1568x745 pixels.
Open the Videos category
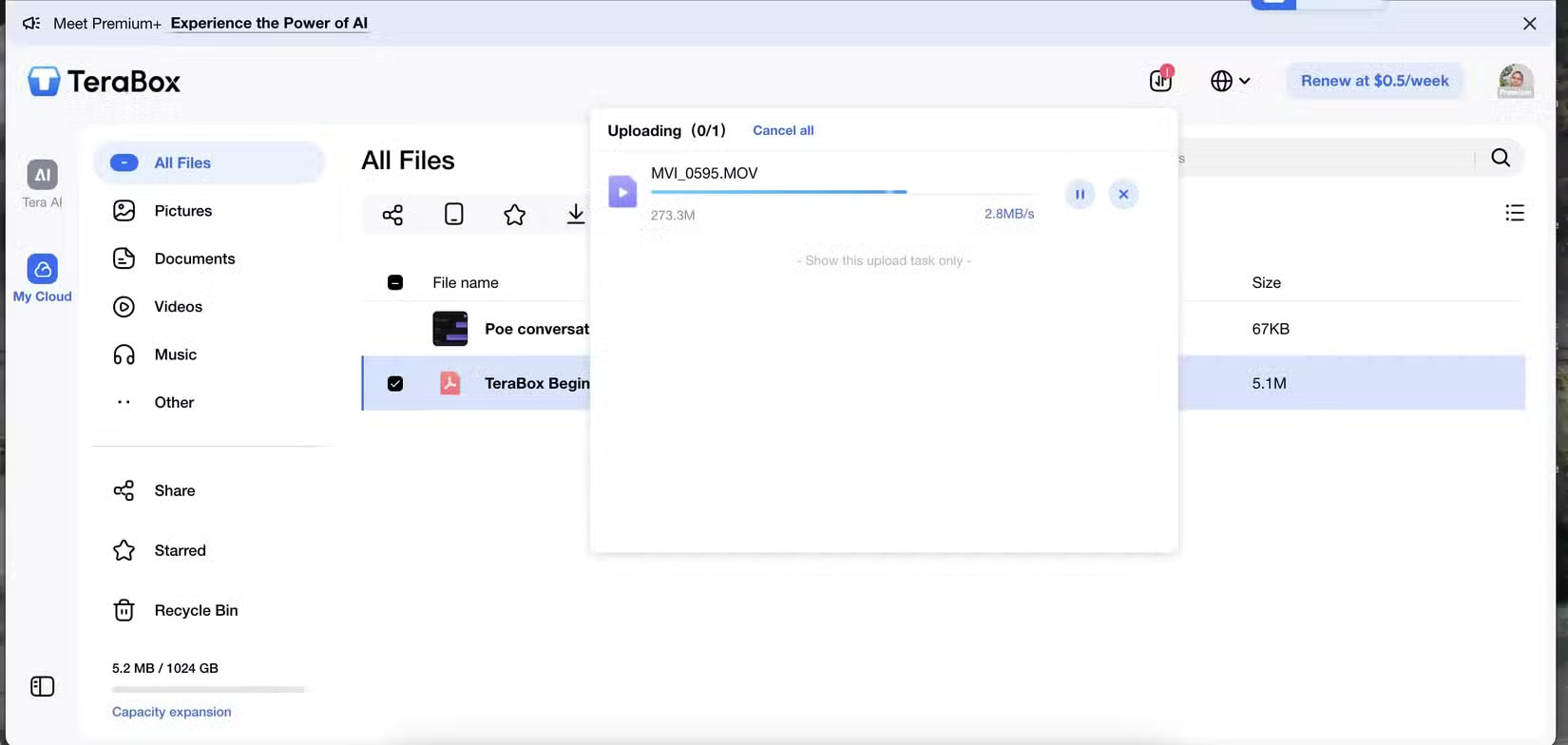178,306
